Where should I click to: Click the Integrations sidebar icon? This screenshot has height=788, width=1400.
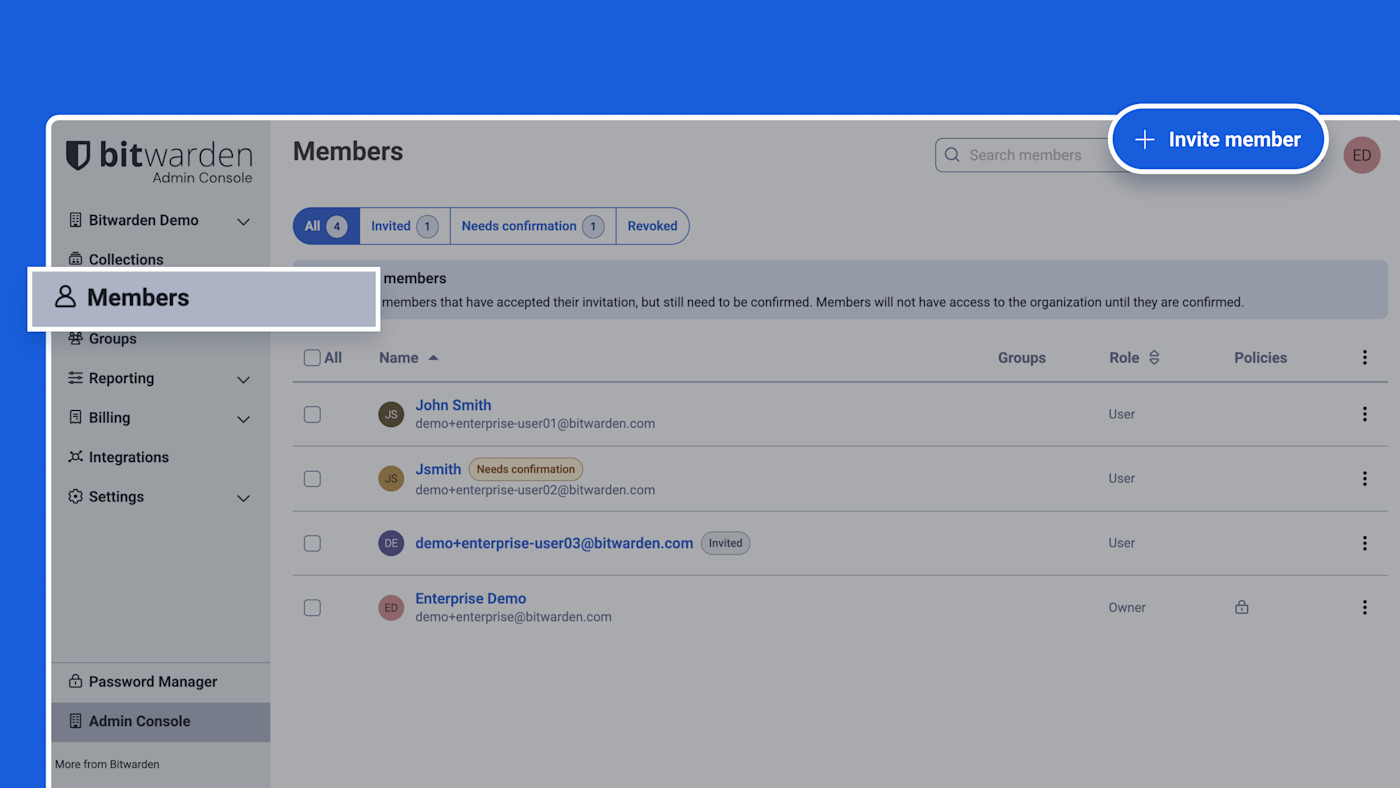tap(77, 457)
